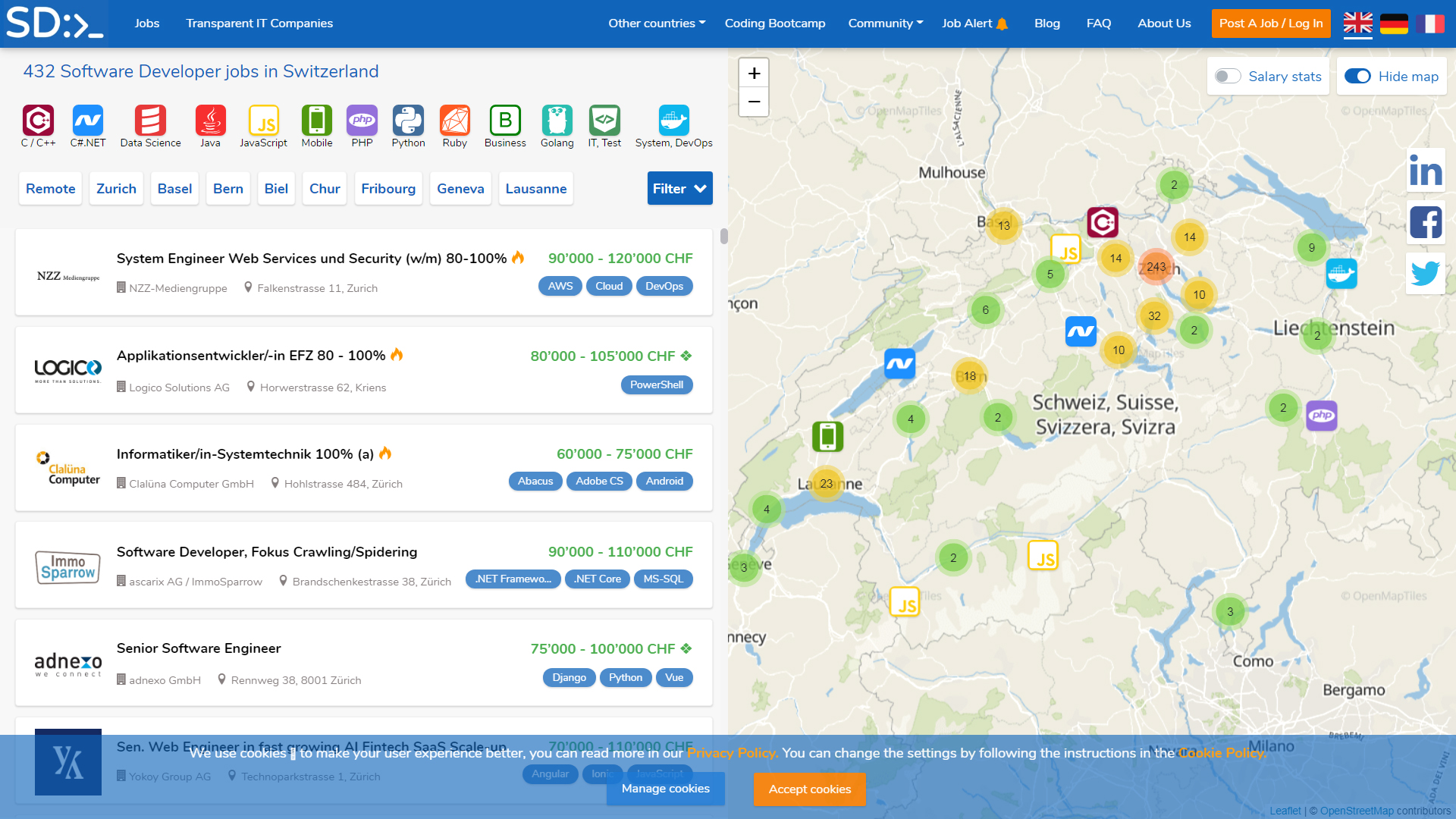This screenshot has width=1456, height=819.
Task: Open the Blog page
Action: click(x=1047, y=24)
